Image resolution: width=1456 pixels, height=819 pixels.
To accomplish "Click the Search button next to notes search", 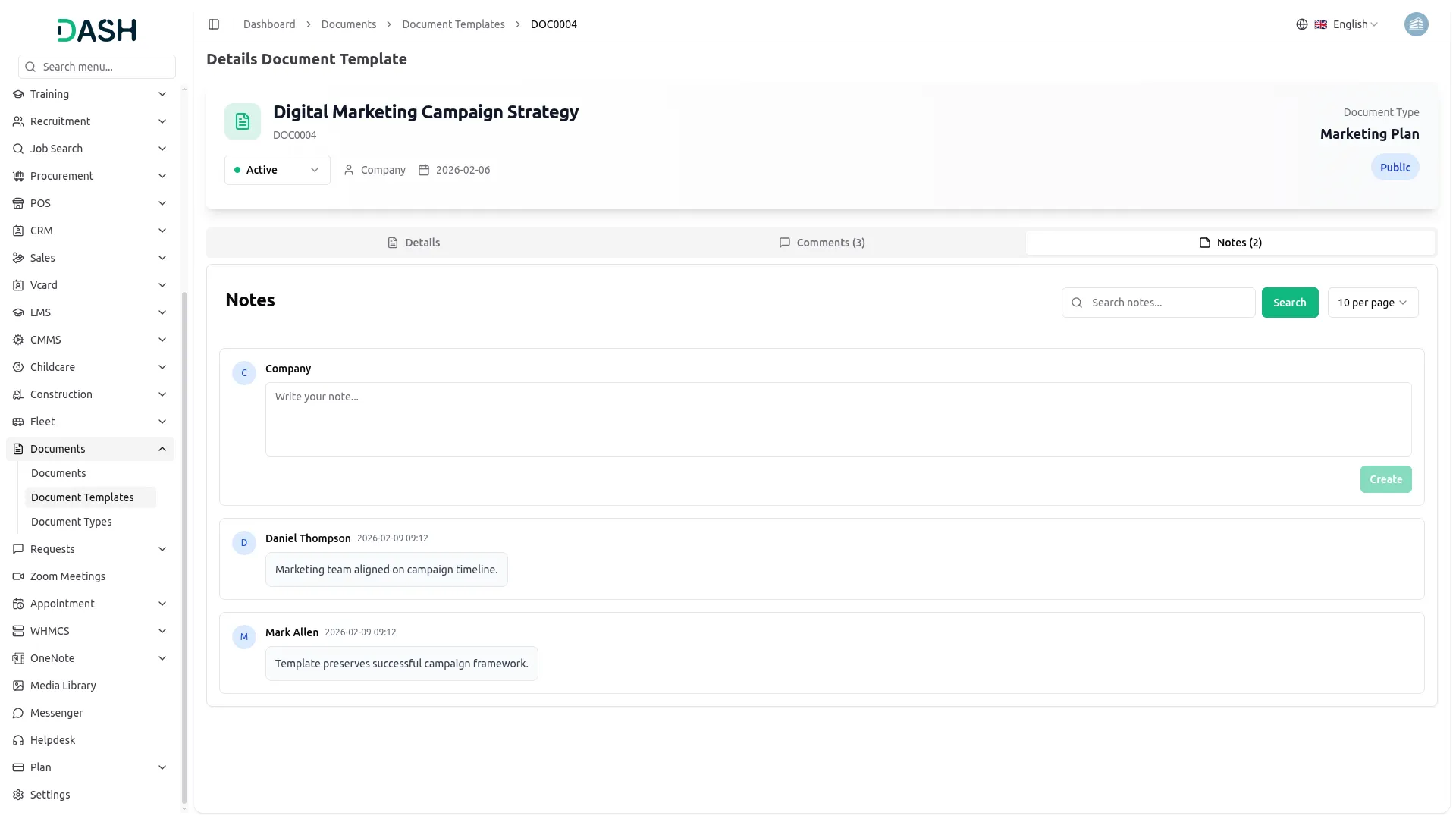I will (x=1290, y=303).
